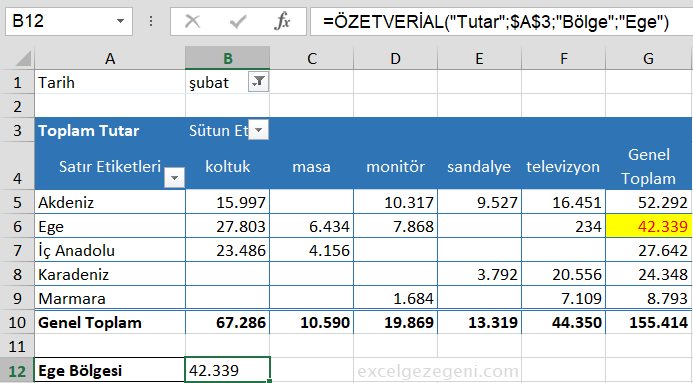This screenshot has width=693, height=383.
Task: Click the Ege televizyon value 234
Action: point(564,226)
